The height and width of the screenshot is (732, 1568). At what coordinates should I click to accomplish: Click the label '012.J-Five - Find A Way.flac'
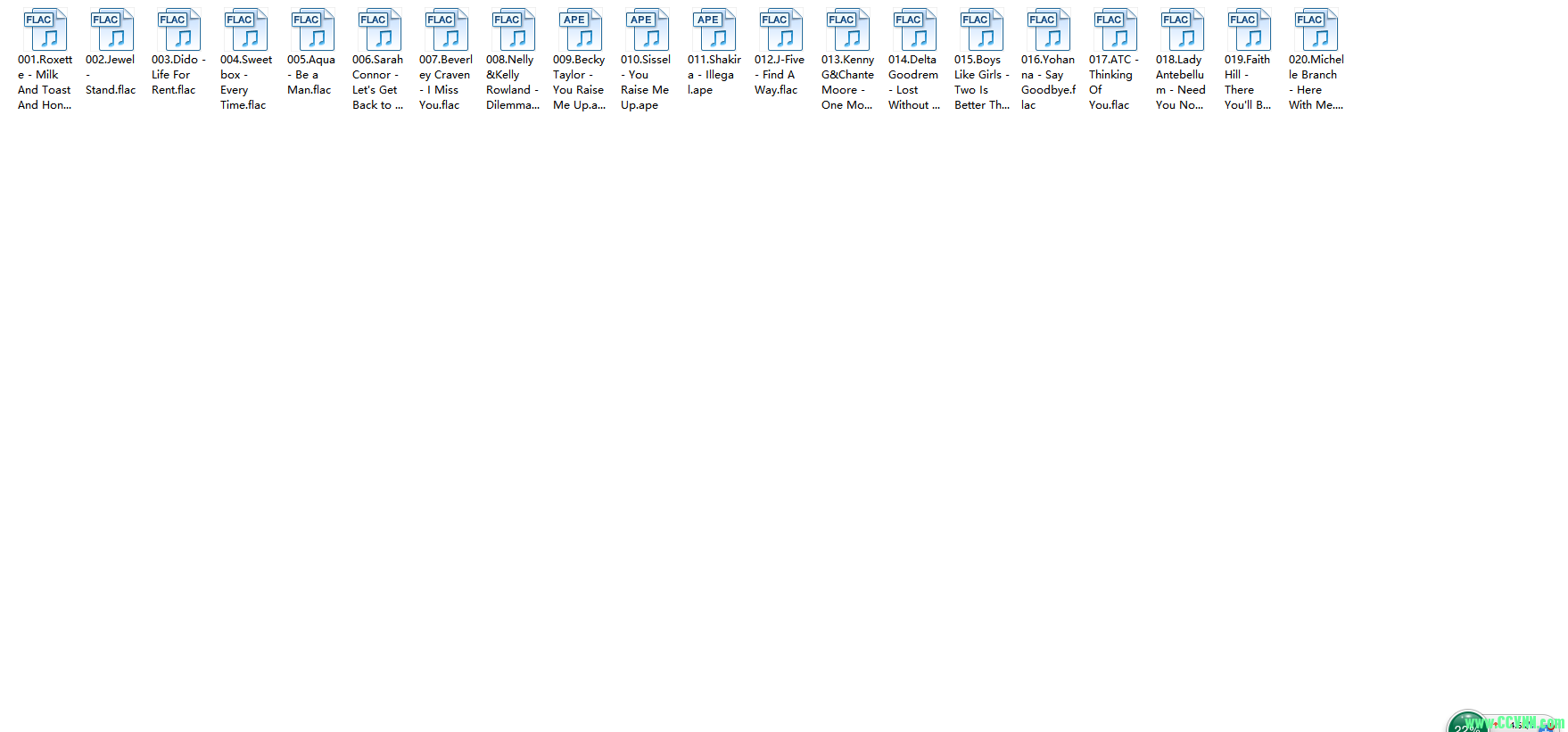point(780,75)
